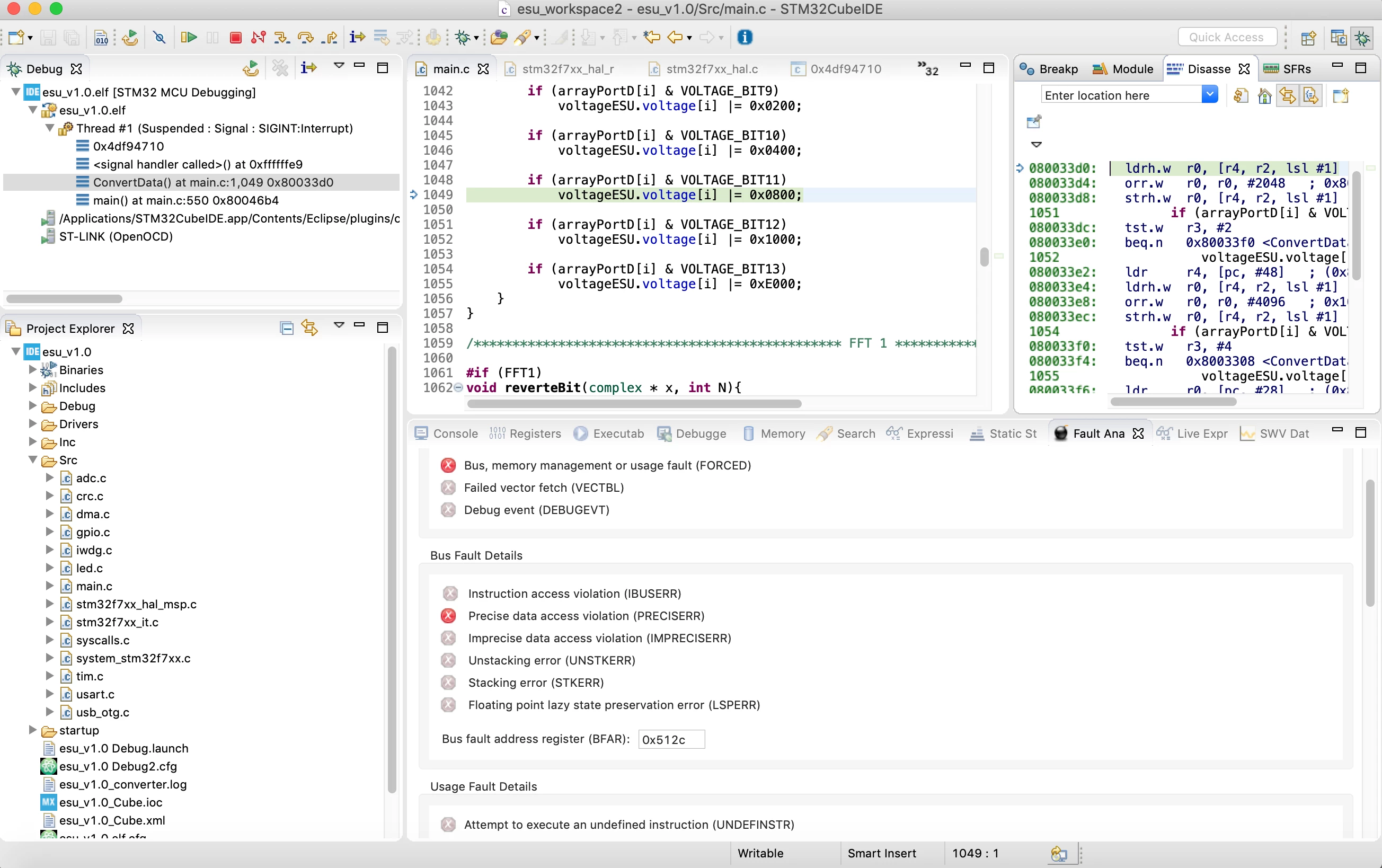Toggle Instruction Stepping Mode in the main toolbar
The width and height of the screenshot is (1382, 868).
pos(357,38)
